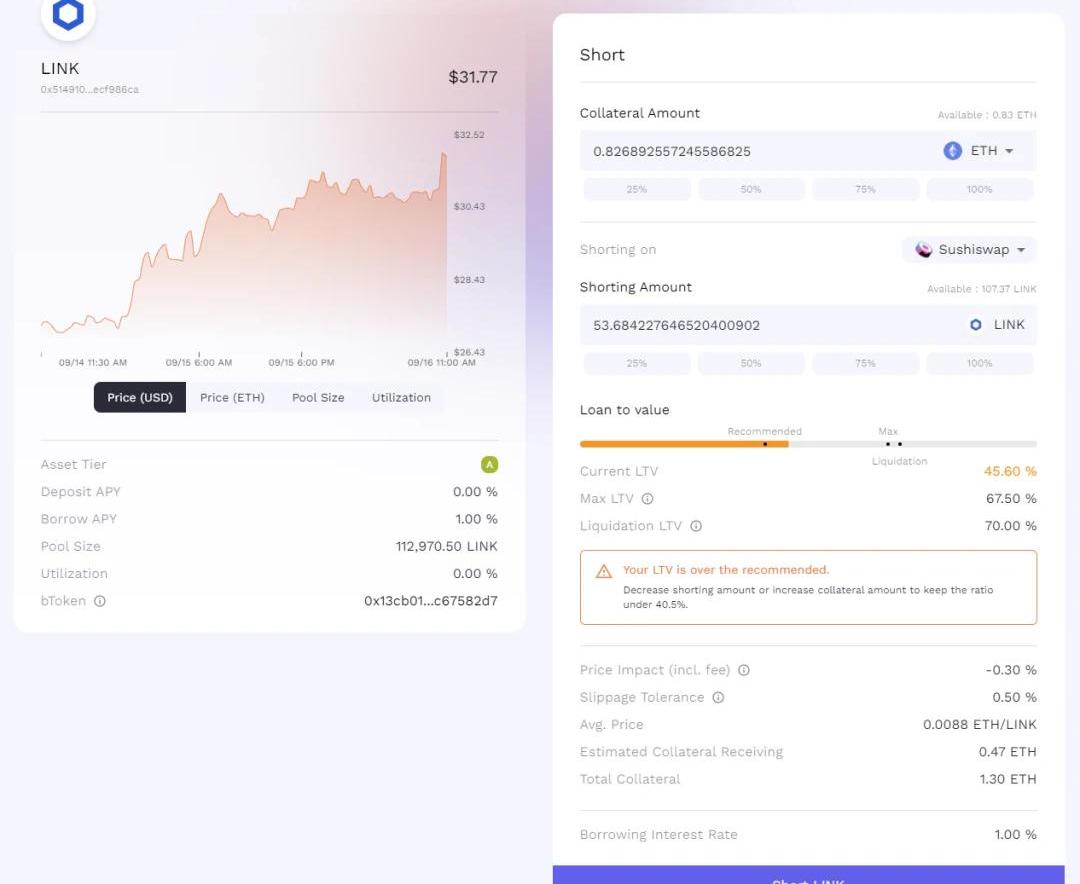Click the Slippage Tolerance info icon
The image size is (1080, 884).
tap(718, 698)
